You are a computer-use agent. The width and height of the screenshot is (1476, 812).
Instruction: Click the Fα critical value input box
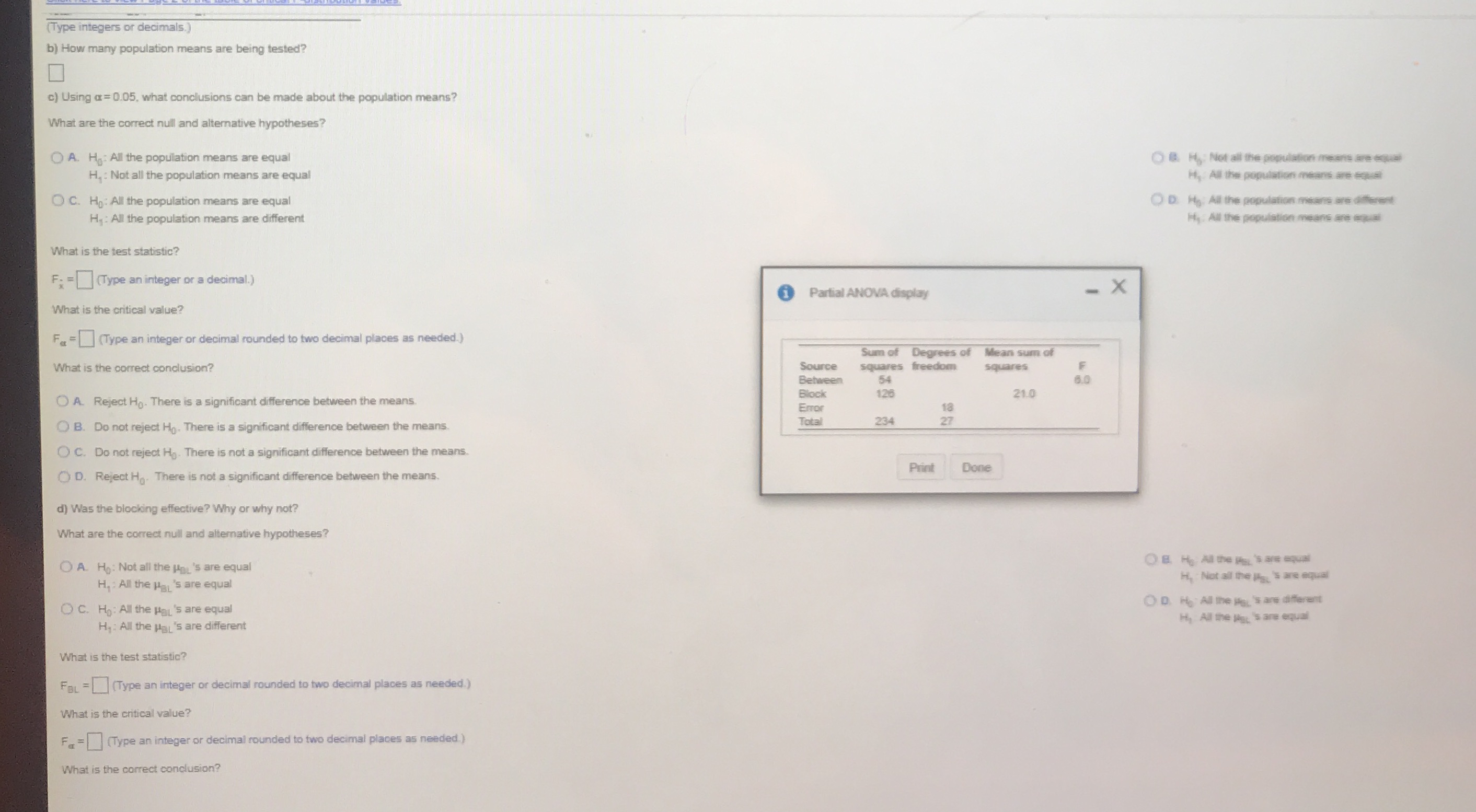(x=87, y=338)
